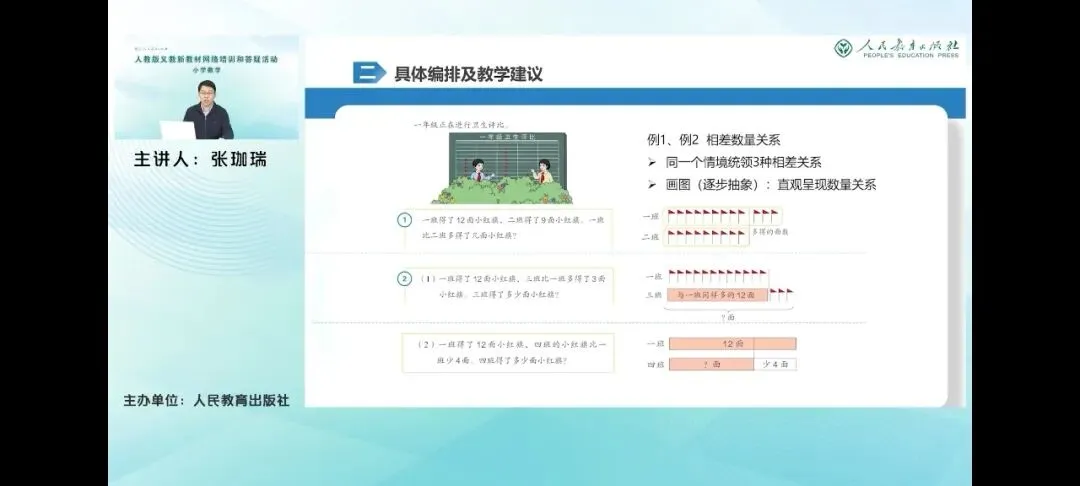Click the ?面 bar in the 四班 row
1080x486 pixels.
tap(711, 364)
